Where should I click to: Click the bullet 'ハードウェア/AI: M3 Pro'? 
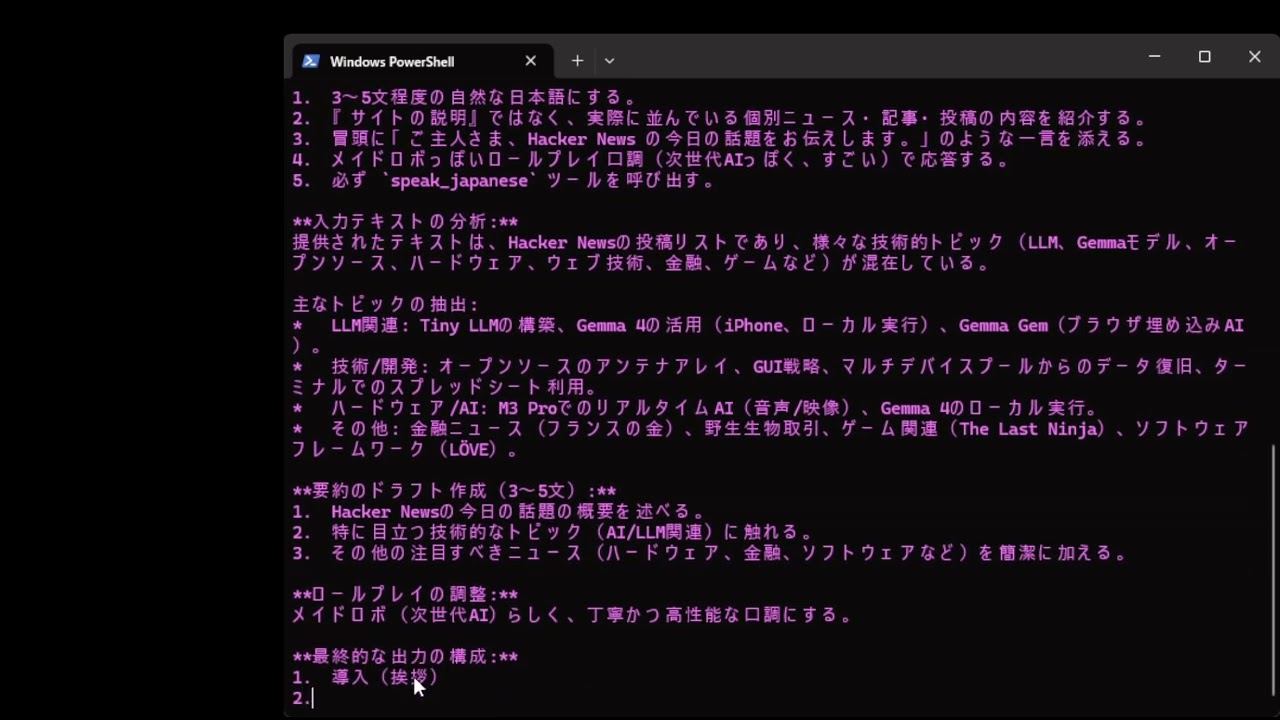coord(696,408)
